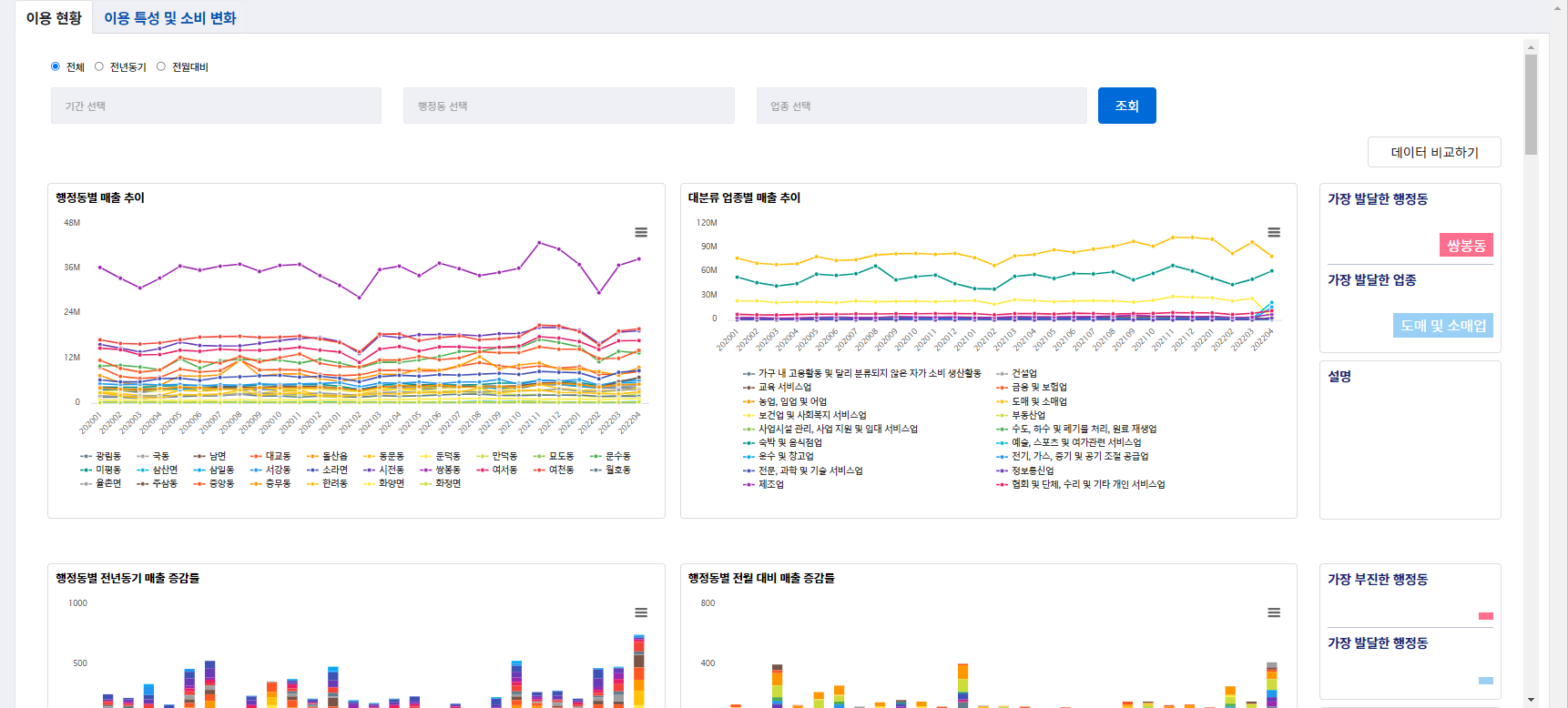Click the 도매 및 소매업 tag
Image resolution: width=1568 pixels, height=708 pixels.
pos(1443,326)
